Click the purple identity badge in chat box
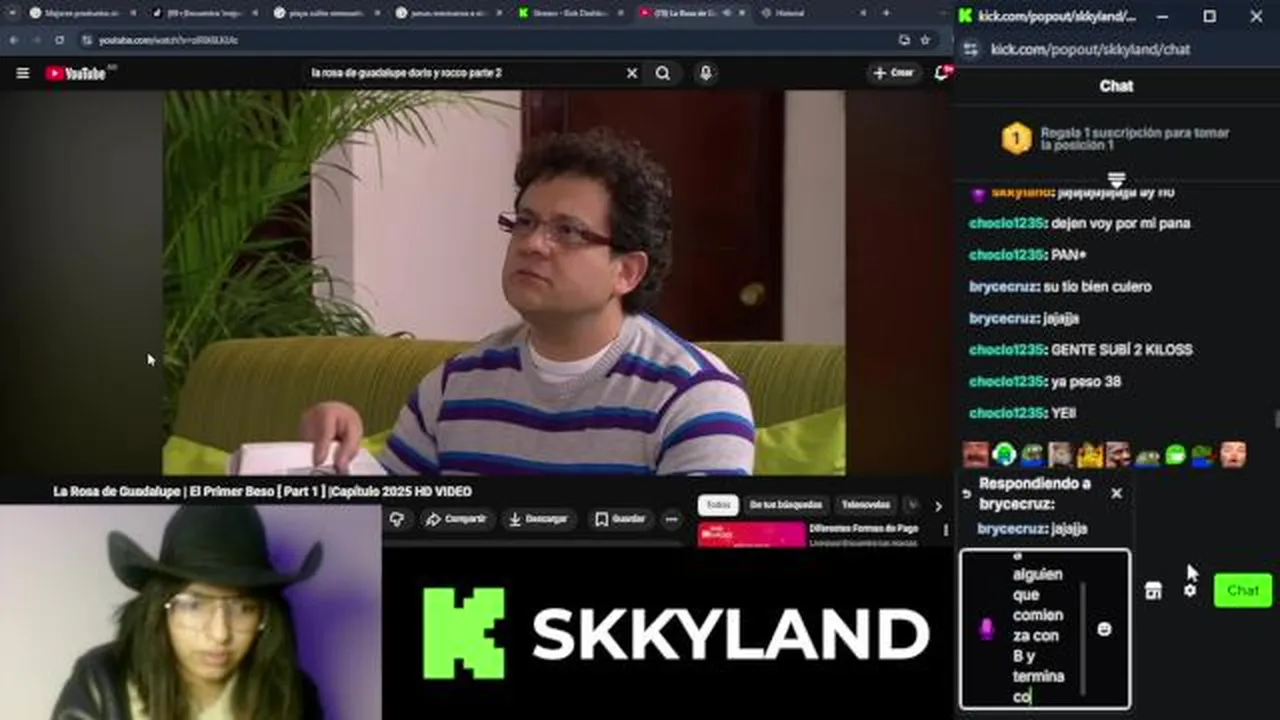 point(986,628)
